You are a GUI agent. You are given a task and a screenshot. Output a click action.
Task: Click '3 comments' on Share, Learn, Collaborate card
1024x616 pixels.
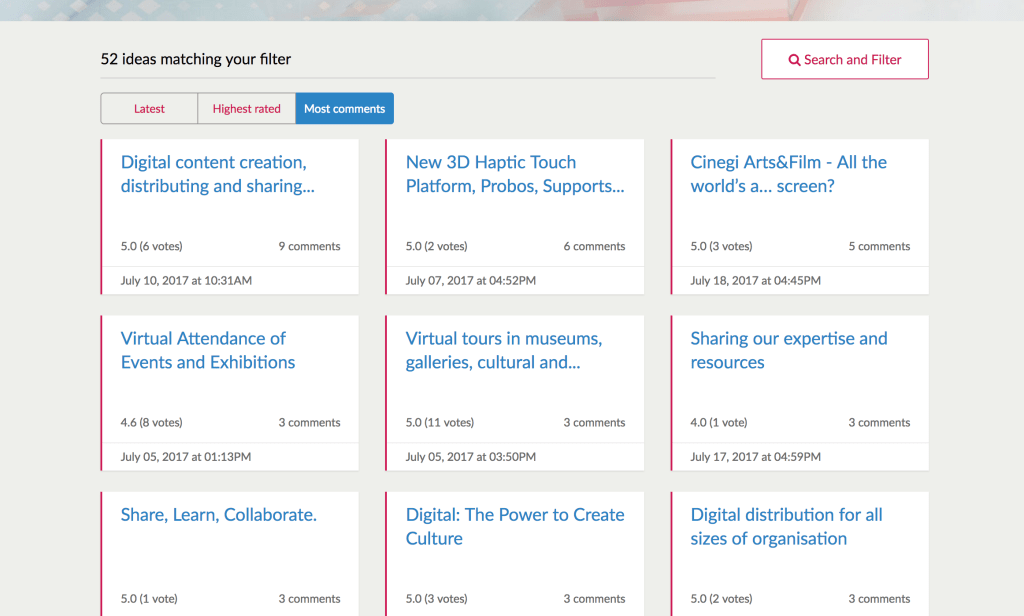click(x=310, y=599)
